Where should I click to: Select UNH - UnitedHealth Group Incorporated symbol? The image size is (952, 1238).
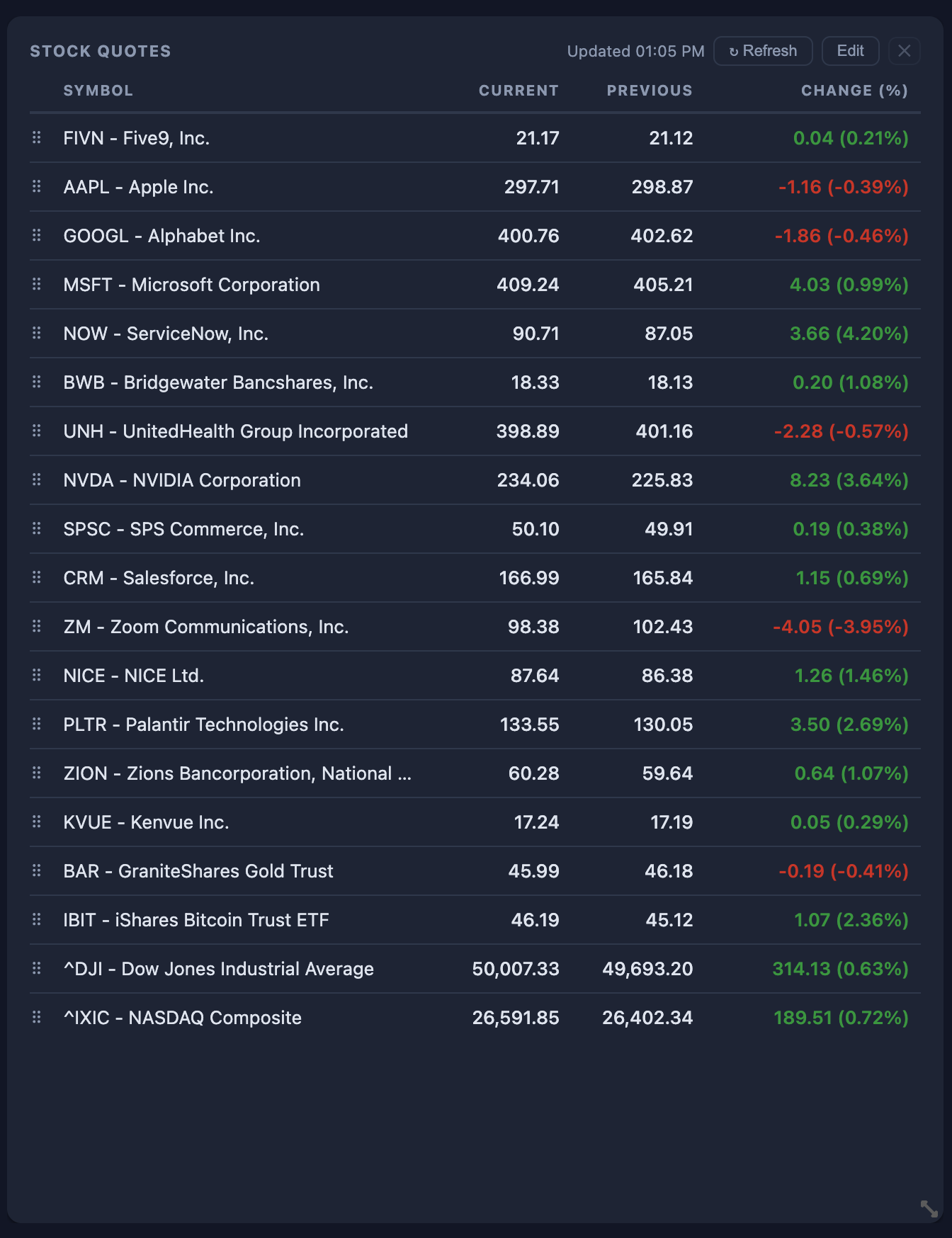236,431
